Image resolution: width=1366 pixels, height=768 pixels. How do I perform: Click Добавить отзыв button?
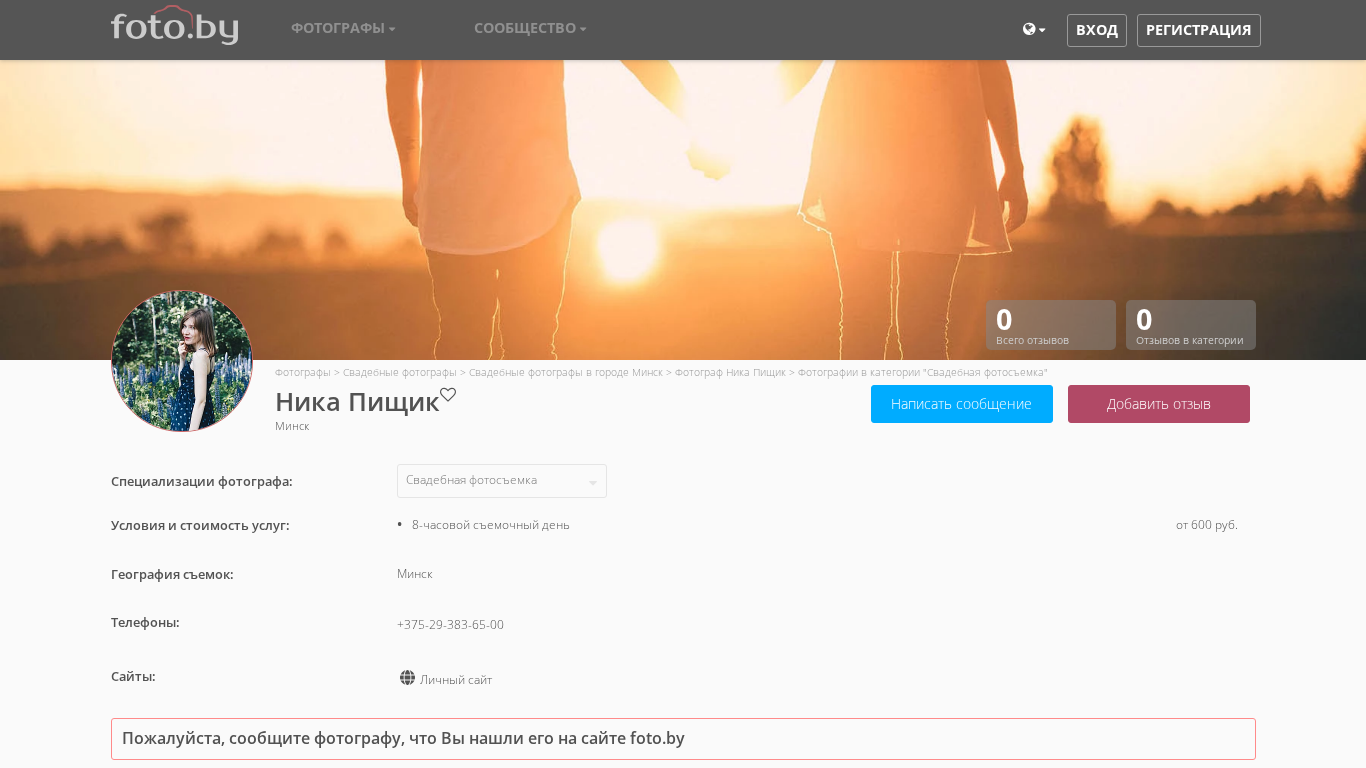point(1159,404)
